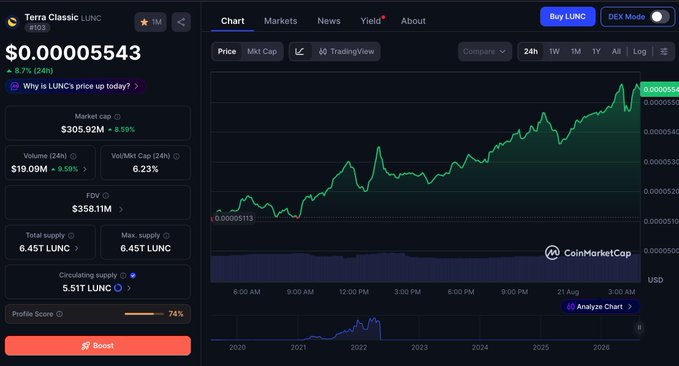Toggle DEX Mode switch
Image resolution: width=679 pixels, height=366 pixels.
pos(660,17)
